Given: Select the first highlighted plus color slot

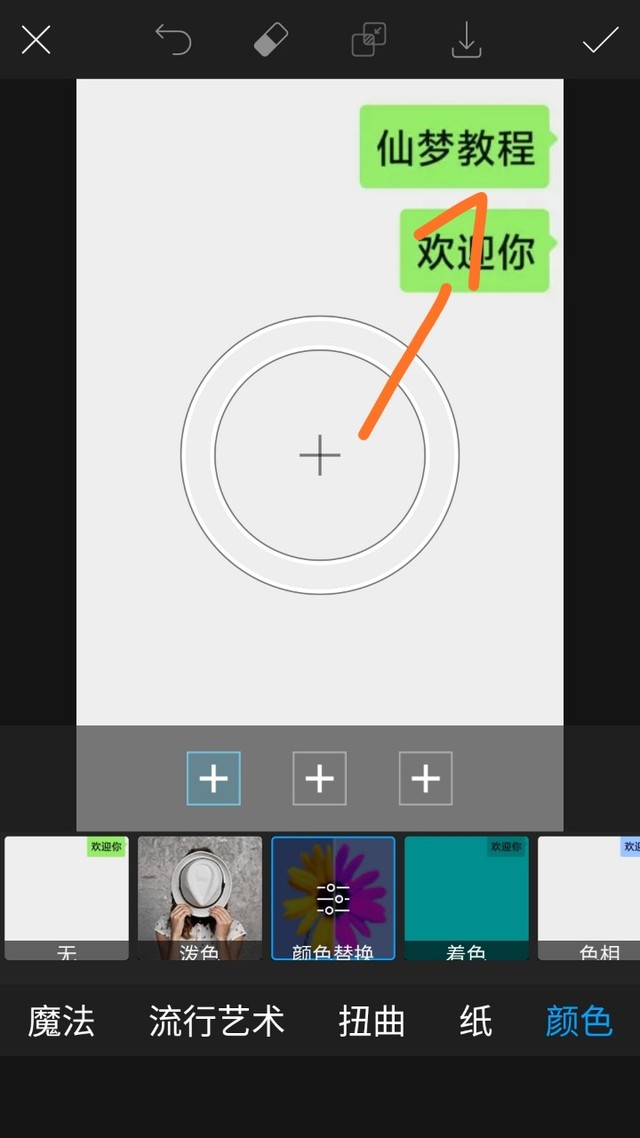Looking at the screenshot, I should (213, 779).
